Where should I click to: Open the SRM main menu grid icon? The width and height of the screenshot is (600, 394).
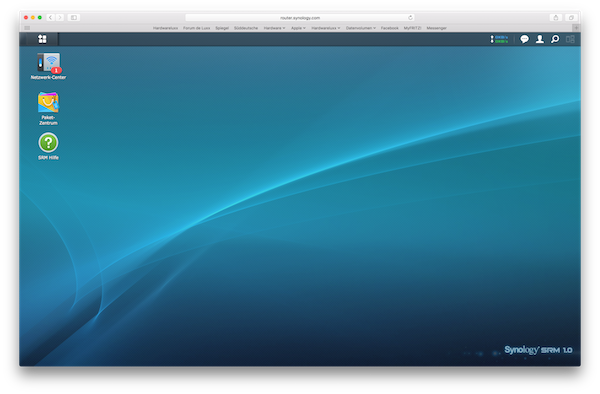(x=42, y=39)
